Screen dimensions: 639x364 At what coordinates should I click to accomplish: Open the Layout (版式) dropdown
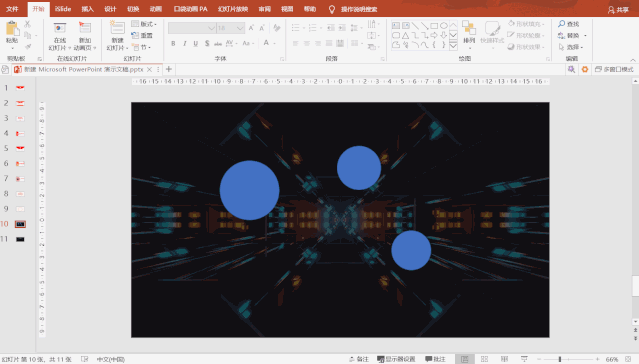tap(144, 24)
